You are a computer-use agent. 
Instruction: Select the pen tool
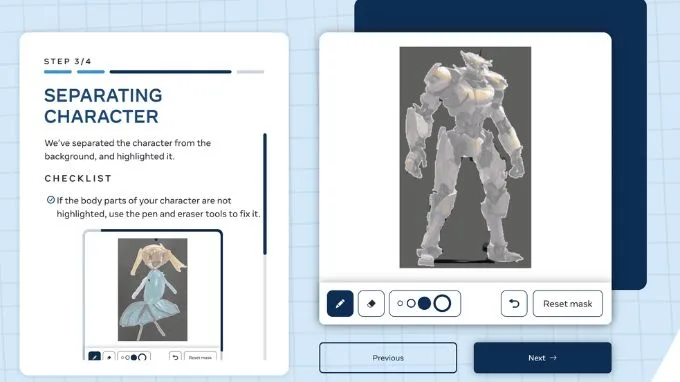(340, 304)
